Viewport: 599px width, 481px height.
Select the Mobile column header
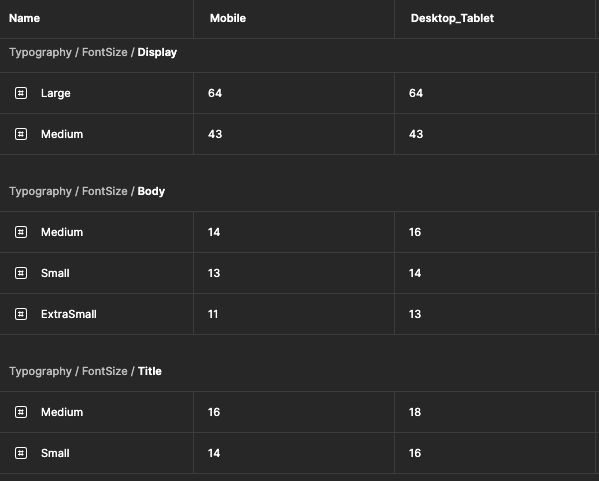[x=294, y=18]
